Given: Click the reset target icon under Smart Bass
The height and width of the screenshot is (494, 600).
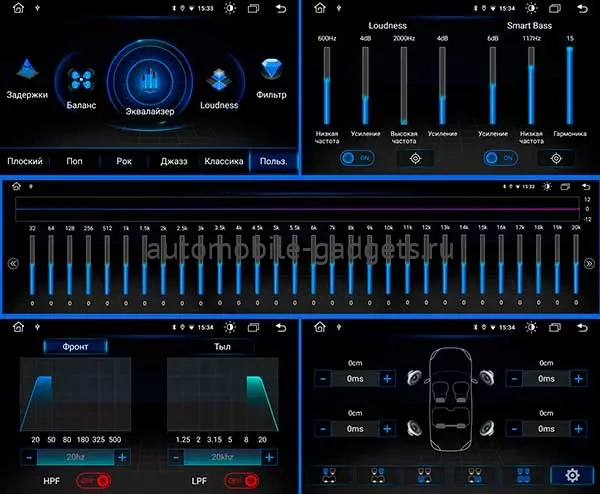Looking at the screenshot, I should tap(556, 158).
